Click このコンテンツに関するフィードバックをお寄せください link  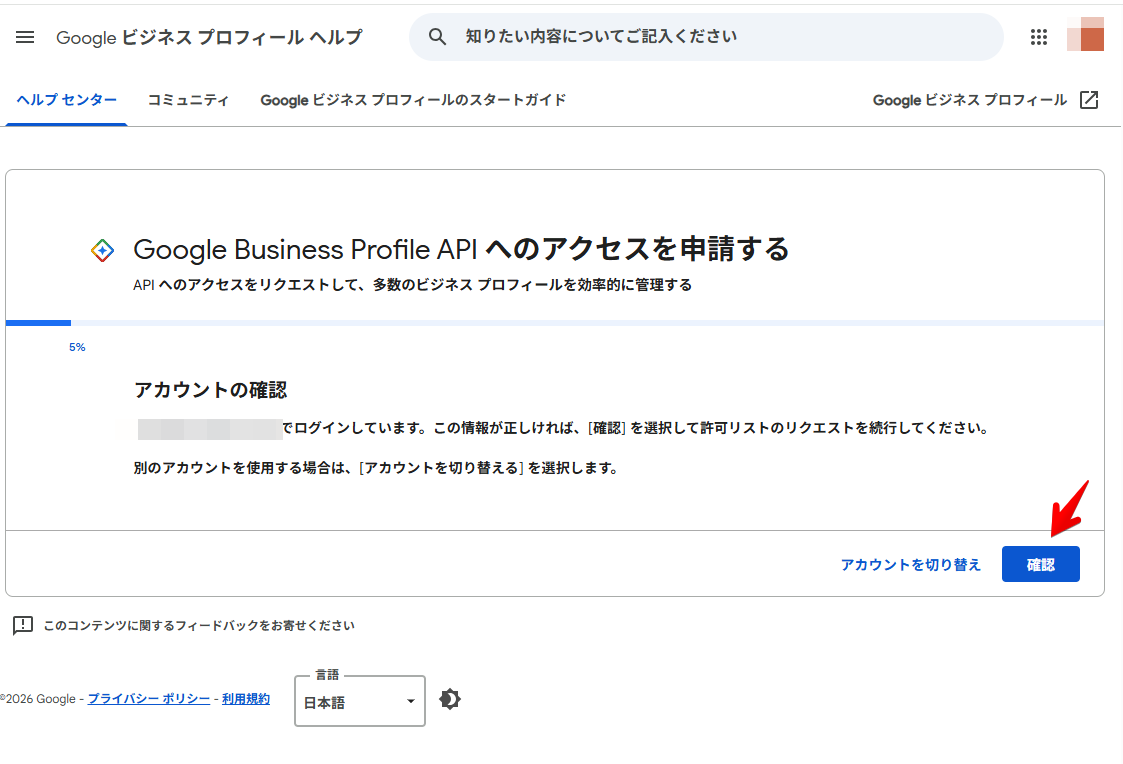pyautogui.click(x=199, y=625)
